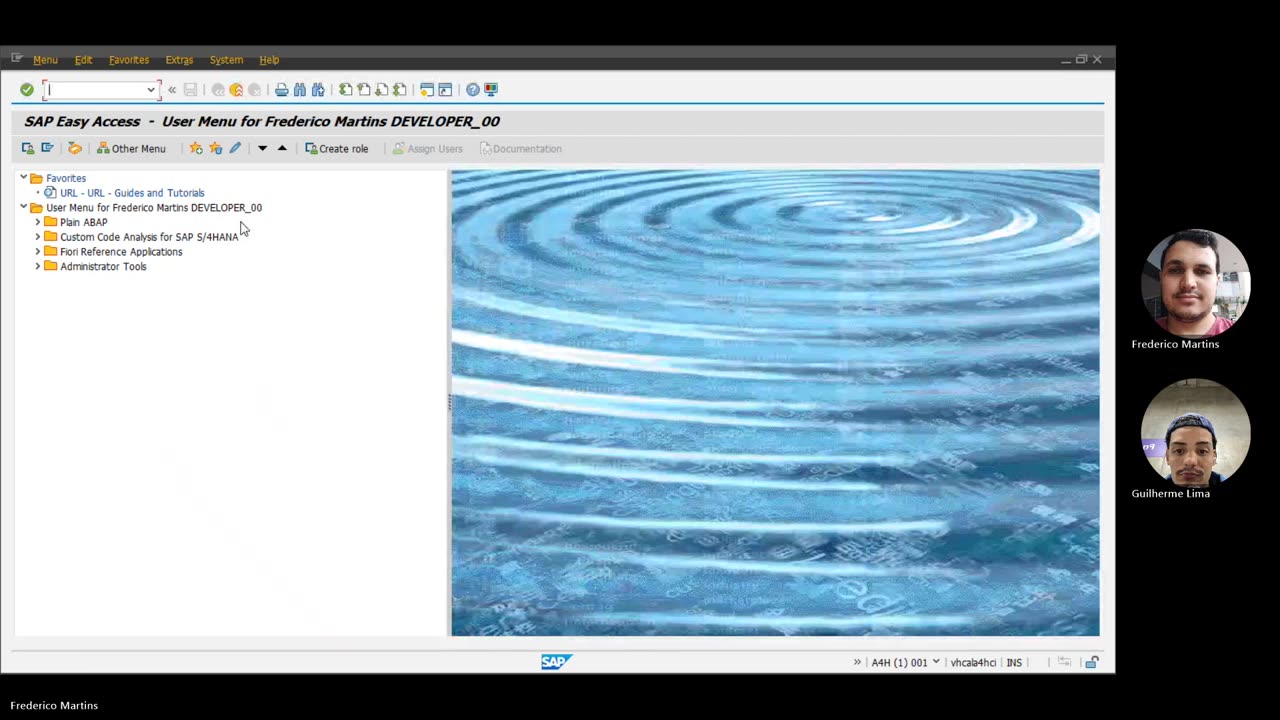This screenshot has height=720, width=1280.
Task: Click the Create Shortcut icon
Action: click(x=445, y=90)
